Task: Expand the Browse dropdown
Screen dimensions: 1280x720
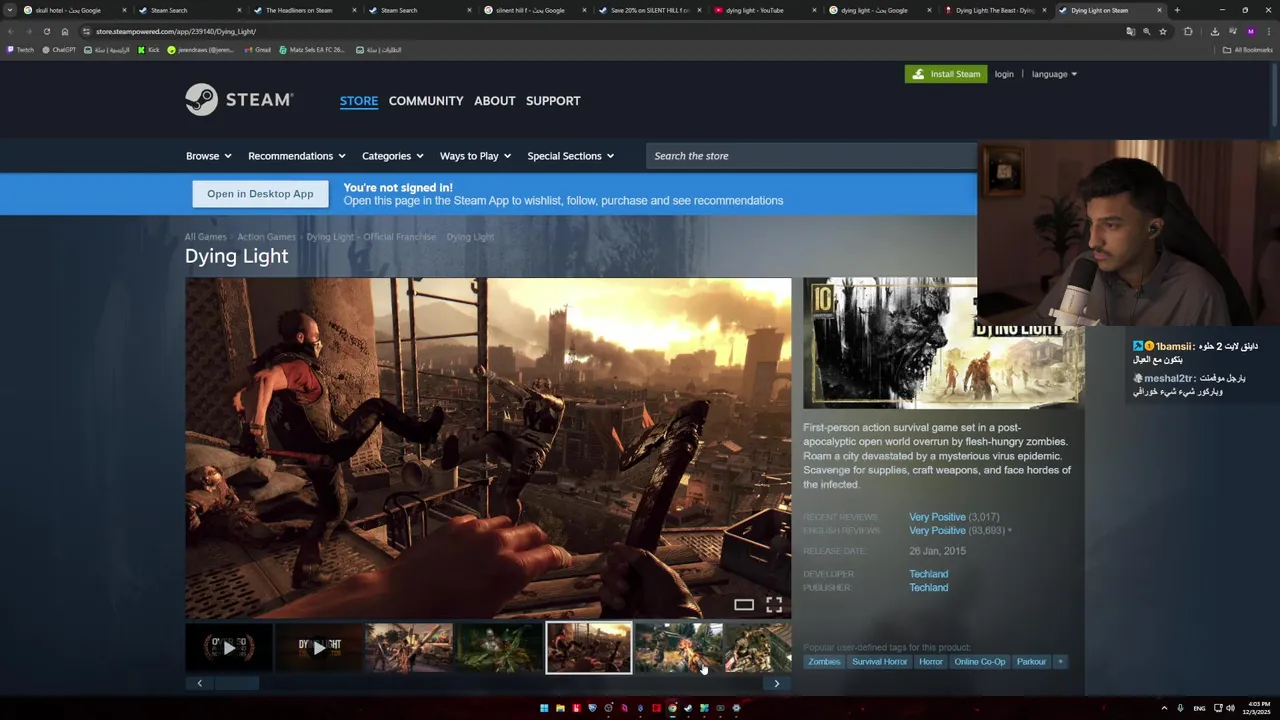Action: pyautogui.click(x=208, y=156)
